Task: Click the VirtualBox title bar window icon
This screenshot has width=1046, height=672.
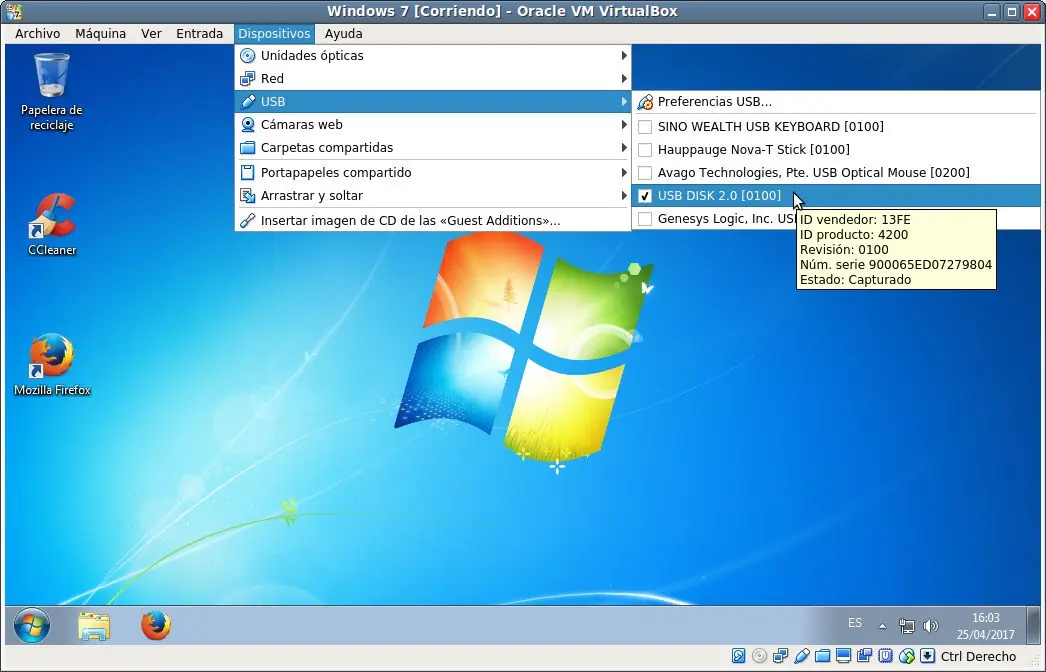Action: point(14,11)
